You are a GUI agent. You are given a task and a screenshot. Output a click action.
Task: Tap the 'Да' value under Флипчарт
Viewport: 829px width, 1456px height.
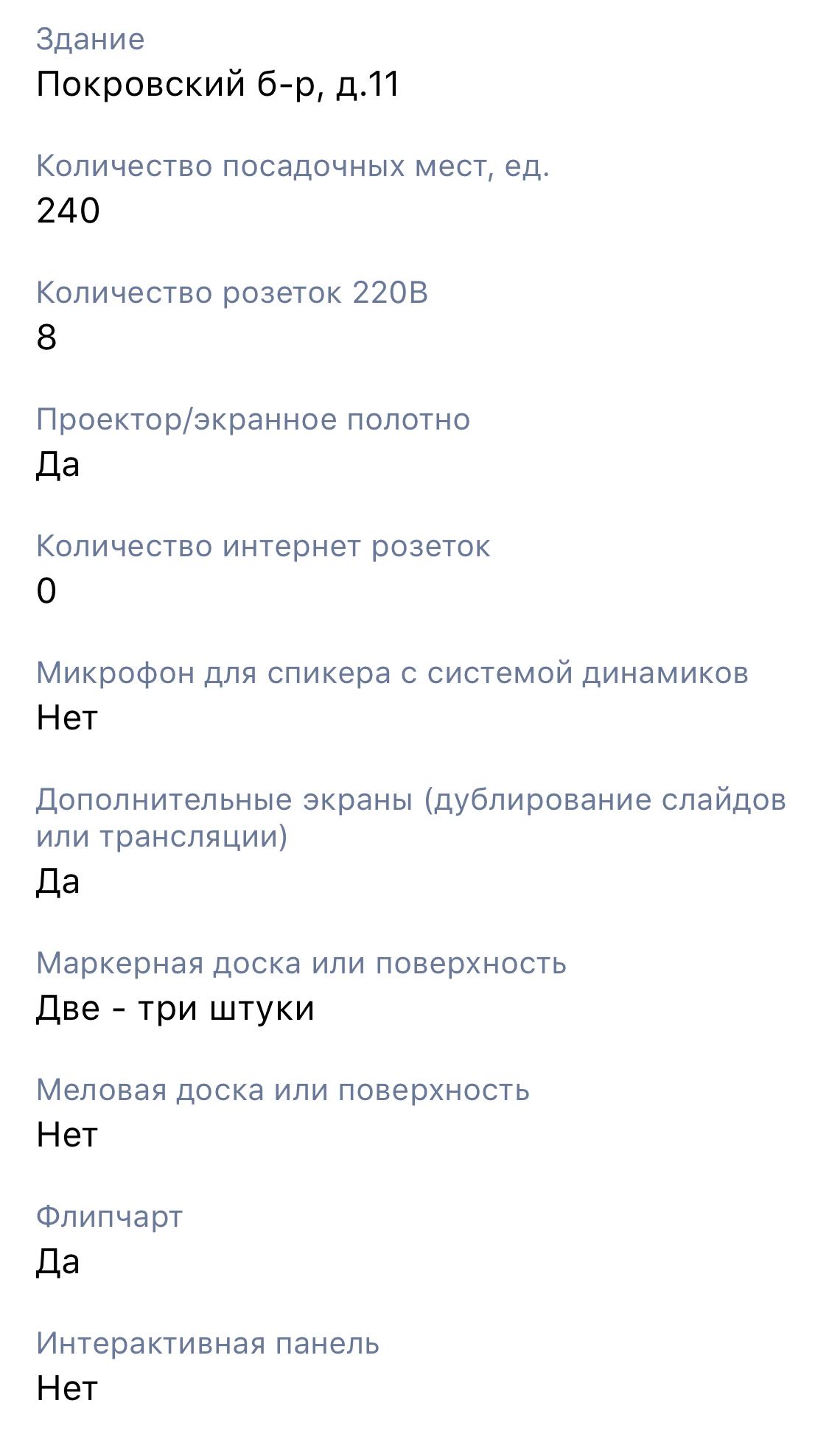(x=57, y=1261)
